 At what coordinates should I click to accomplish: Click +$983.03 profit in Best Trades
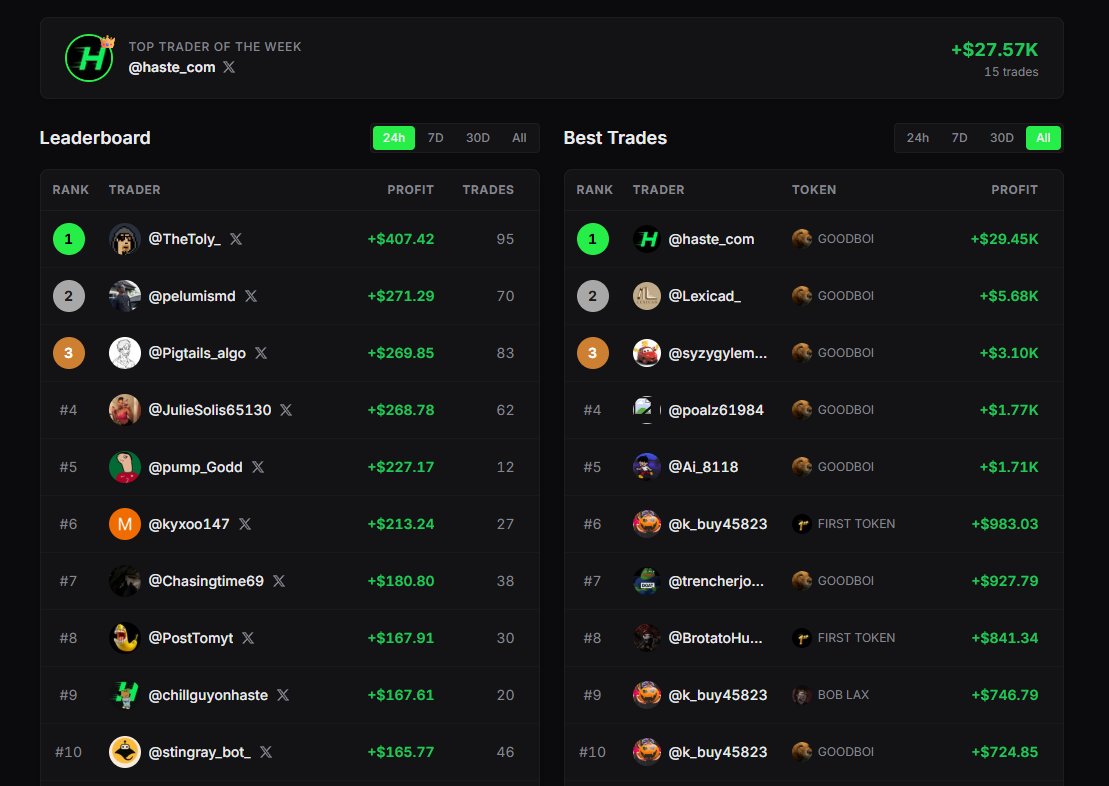pos(1004,524)
